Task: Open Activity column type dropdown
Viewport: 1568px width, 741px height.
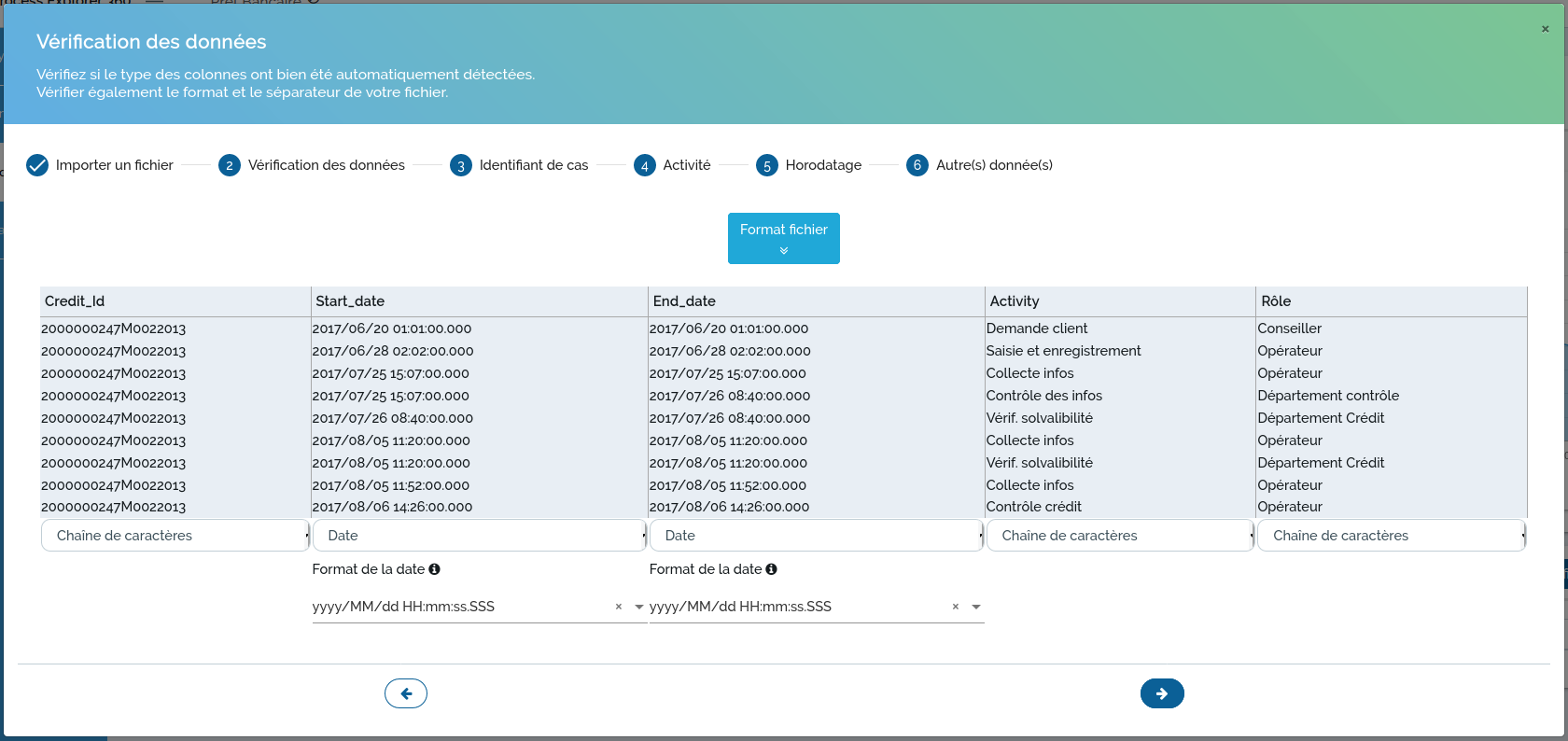Action: click(x=1119, y=536)
